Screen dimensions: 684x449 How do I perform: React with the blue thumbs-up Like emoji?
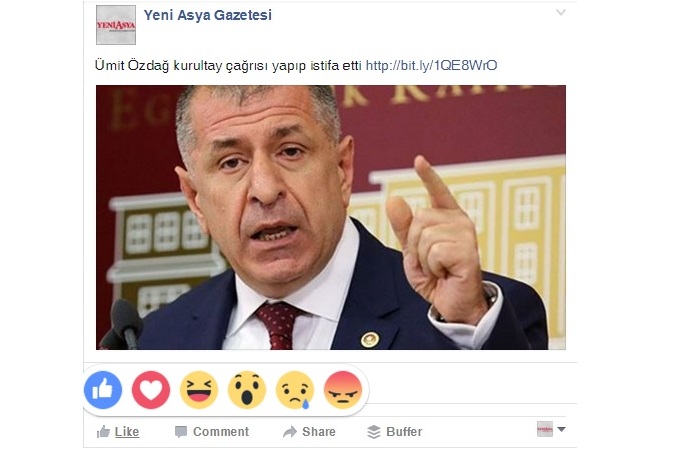[x=103, y=390]
